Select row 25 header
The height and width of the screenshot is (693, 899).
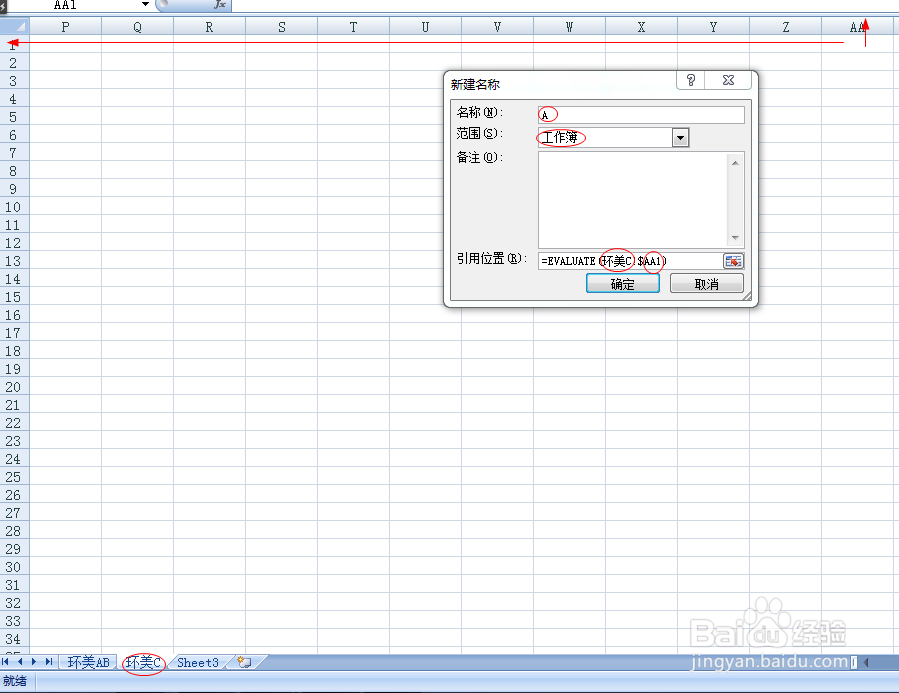click(x=13, y=477)
